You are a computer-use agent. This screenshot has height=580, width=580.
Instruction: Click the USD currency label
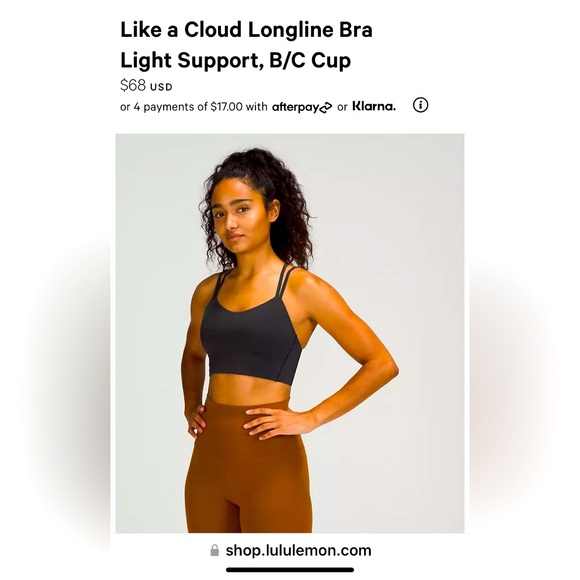coord(161,87)
